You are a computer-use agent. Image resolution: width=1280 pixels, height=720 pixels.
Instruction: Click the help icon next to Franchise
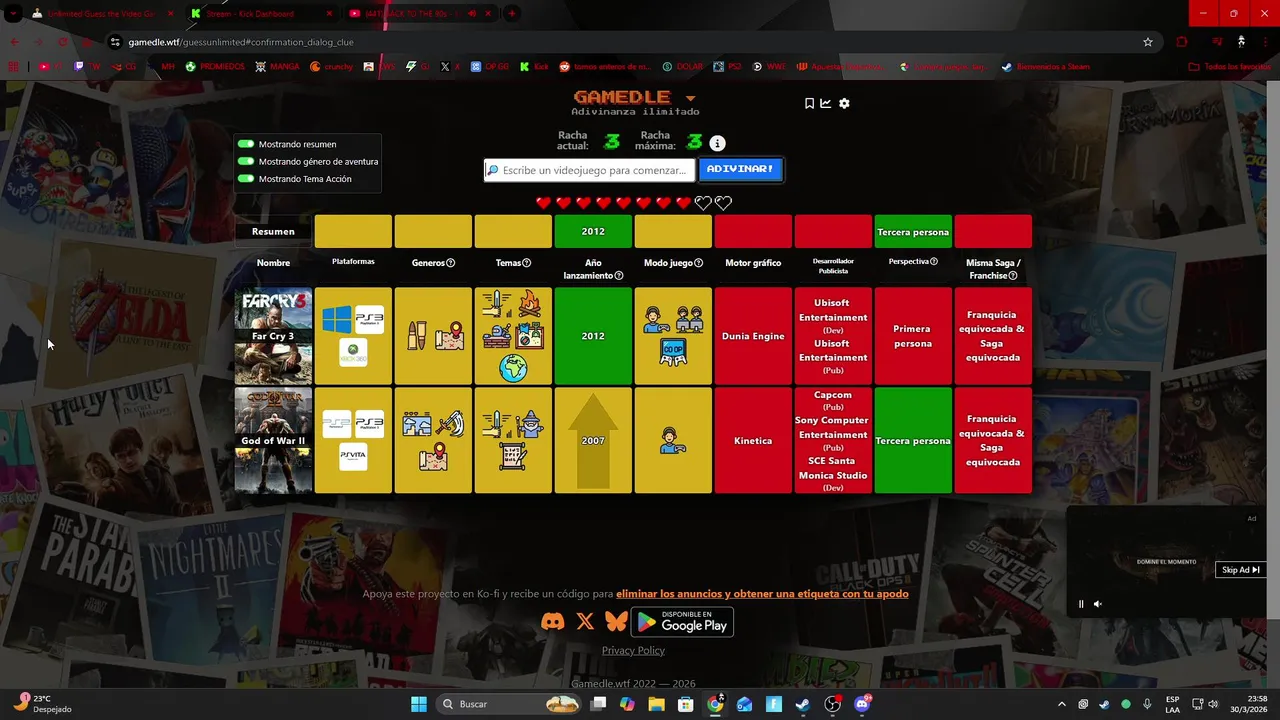click(x=1013, y=276)
